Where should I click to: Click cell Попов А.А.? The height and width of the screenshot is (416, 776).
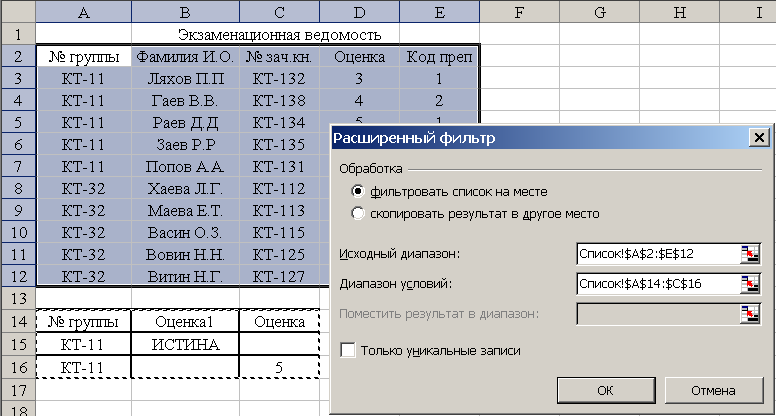tap(185, 167)
